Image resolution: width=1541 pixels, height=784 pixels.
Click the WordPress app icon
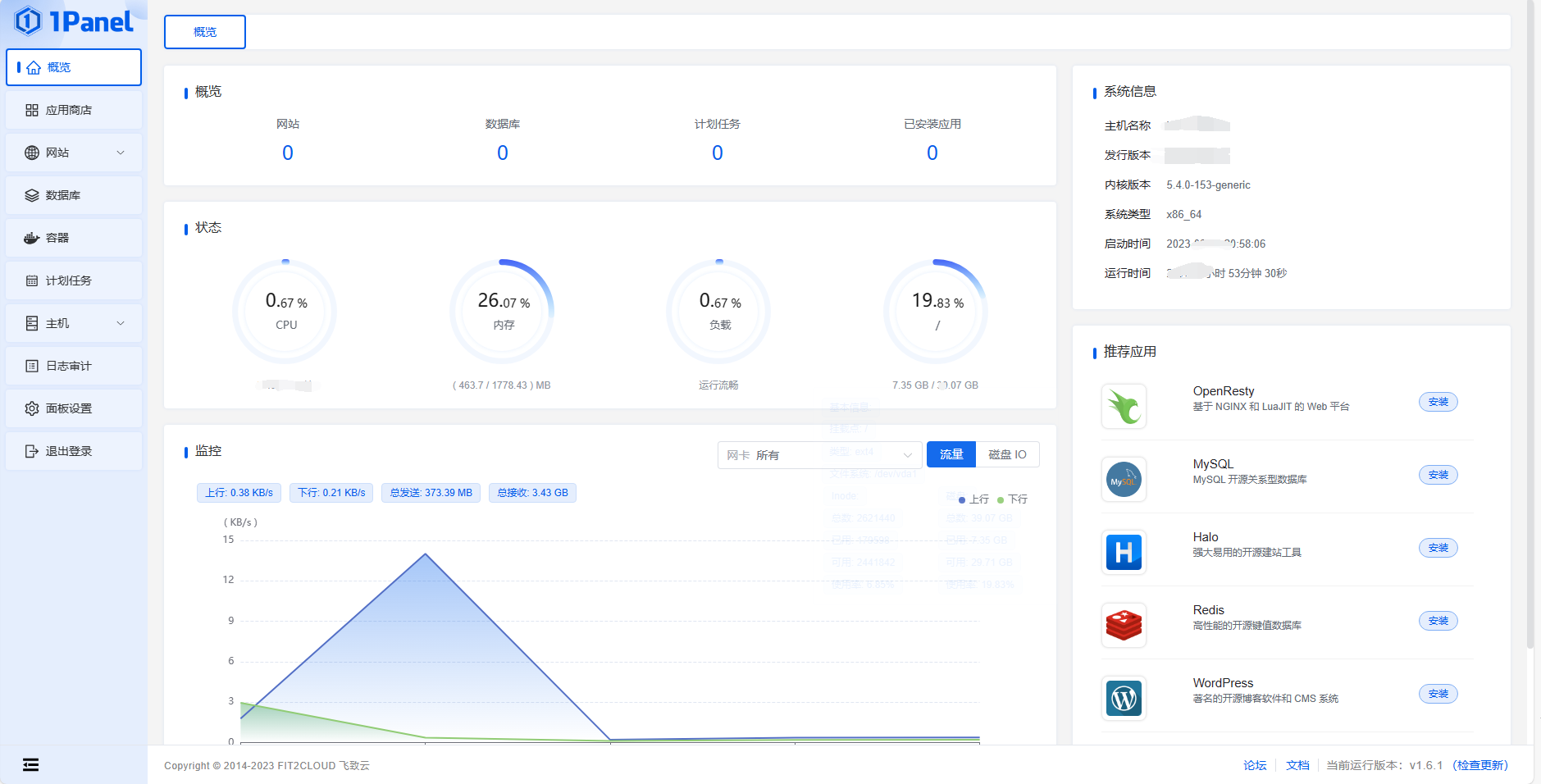[x=1124, y=698]
